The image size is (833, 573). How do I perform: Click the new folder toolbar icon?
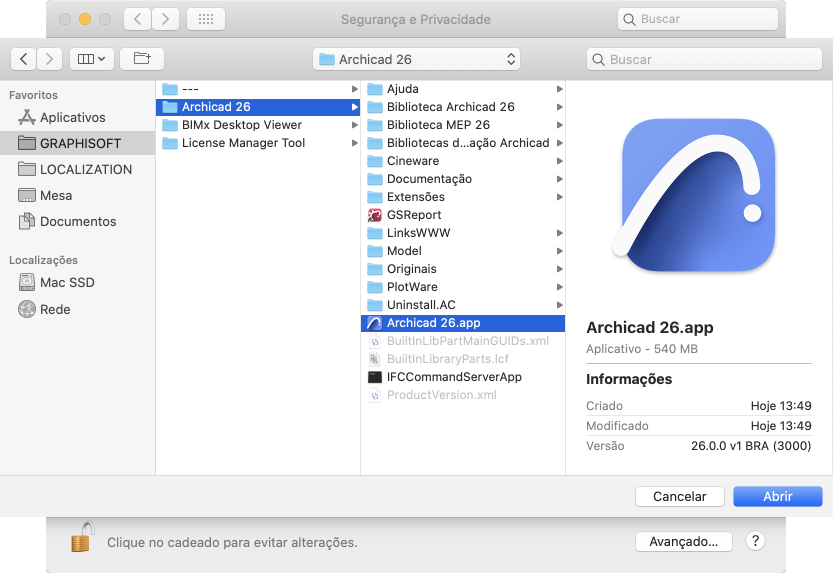[142, 58]
